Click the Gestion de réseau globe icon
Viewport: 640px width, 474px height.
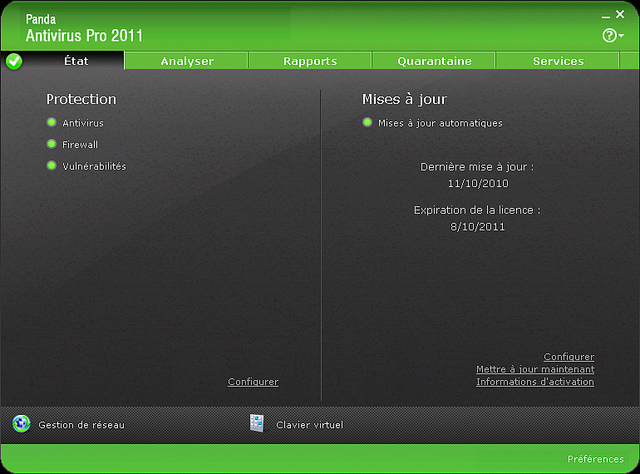21,424
